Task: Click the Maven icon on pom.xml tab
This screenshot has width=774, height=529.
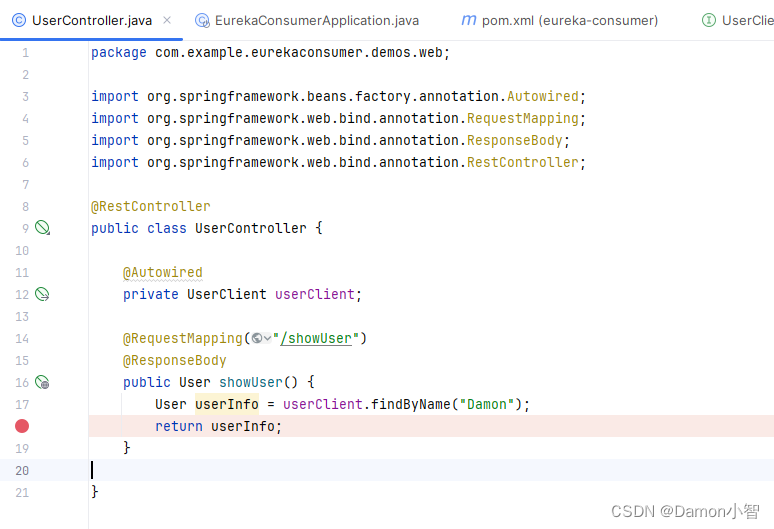Action: pos(468,20)
